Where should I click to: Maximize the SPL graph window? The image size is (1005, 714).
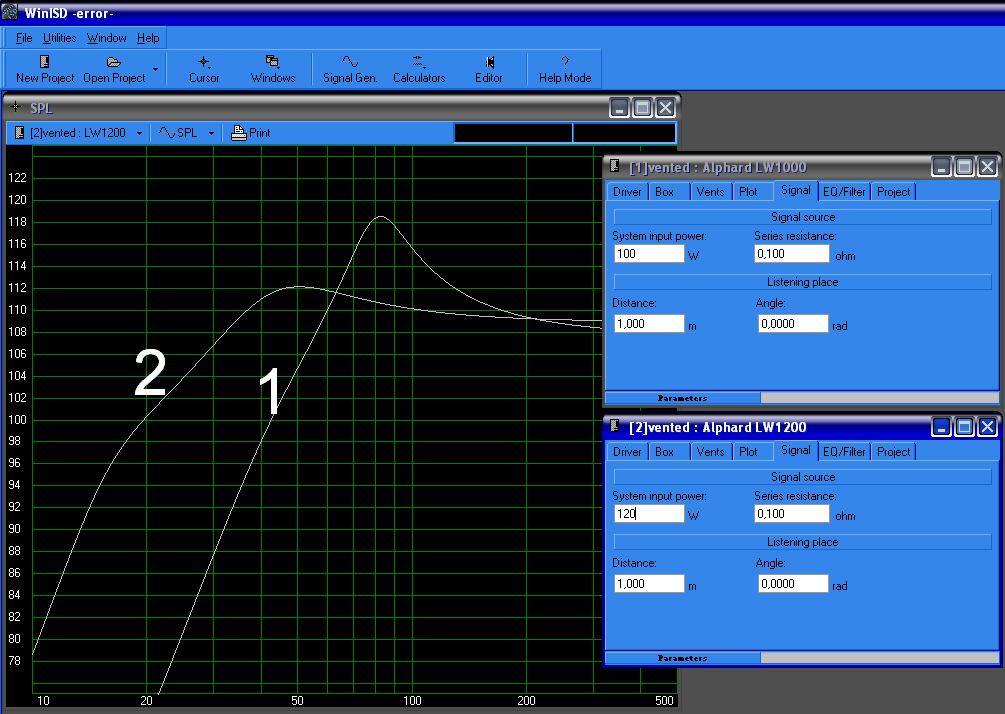[x=642, y=107]
